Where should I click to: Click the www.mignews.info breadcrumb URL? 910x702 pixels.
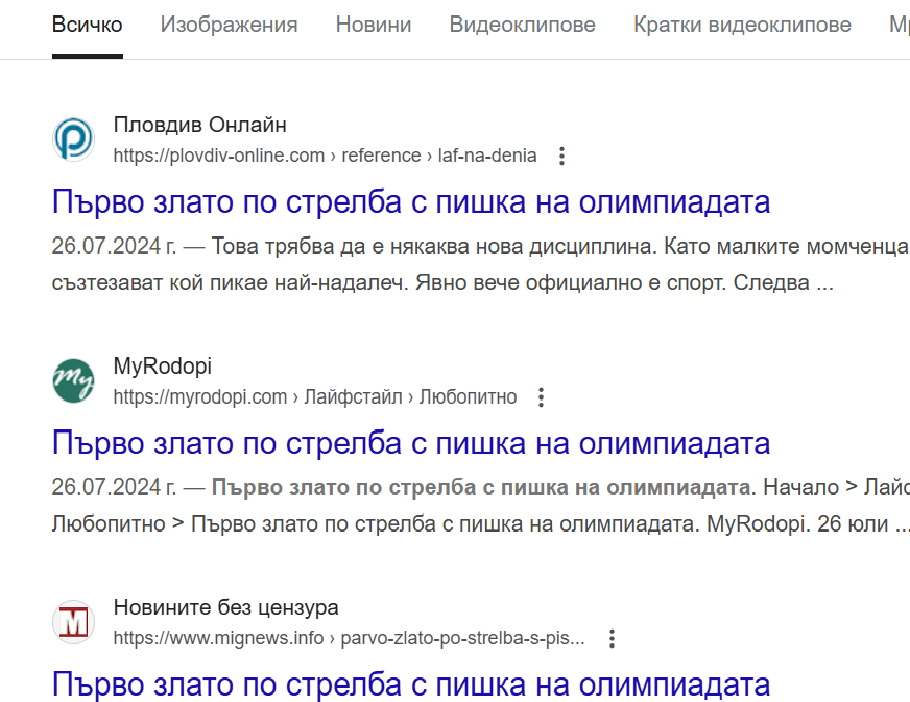point(348,638)
